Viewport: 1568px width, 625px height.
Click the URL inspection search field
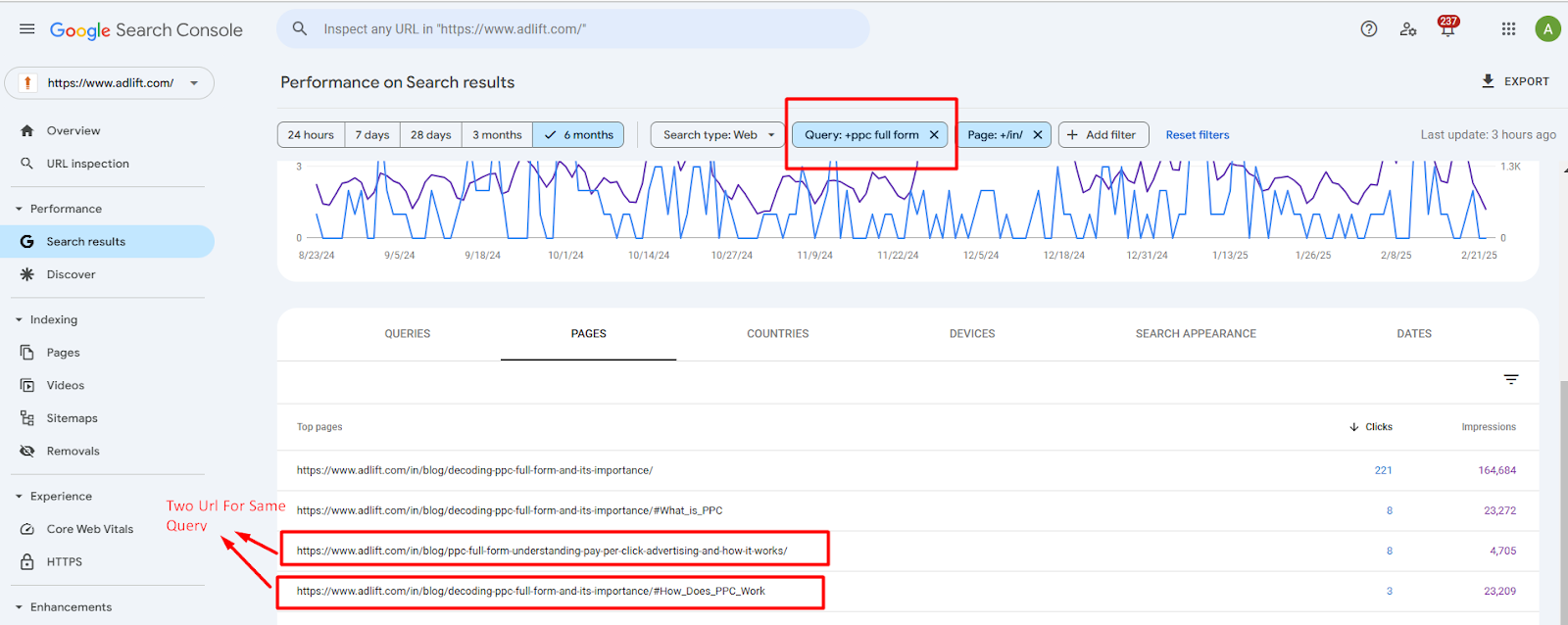tap(573, 29)
